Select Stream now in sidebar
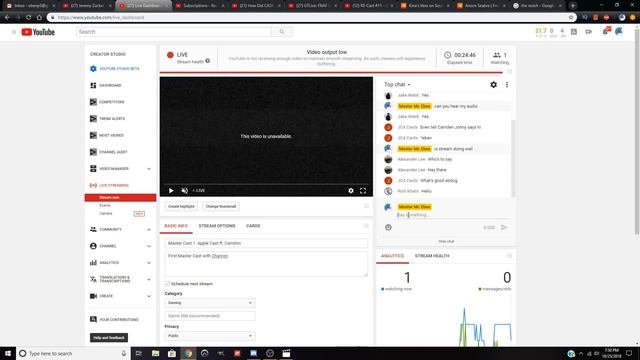 pyautogui.click(x=120, y=198)
